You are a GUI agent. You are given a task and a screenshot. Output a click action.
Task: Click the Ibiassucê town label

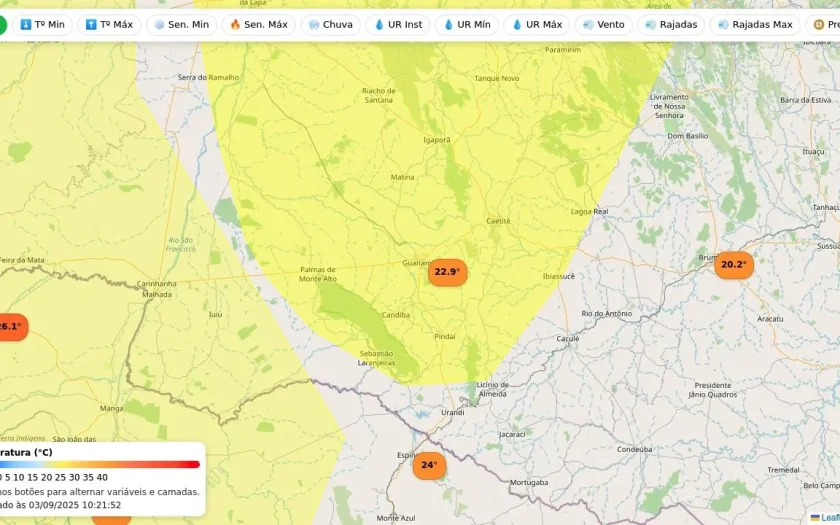point(559,276)
